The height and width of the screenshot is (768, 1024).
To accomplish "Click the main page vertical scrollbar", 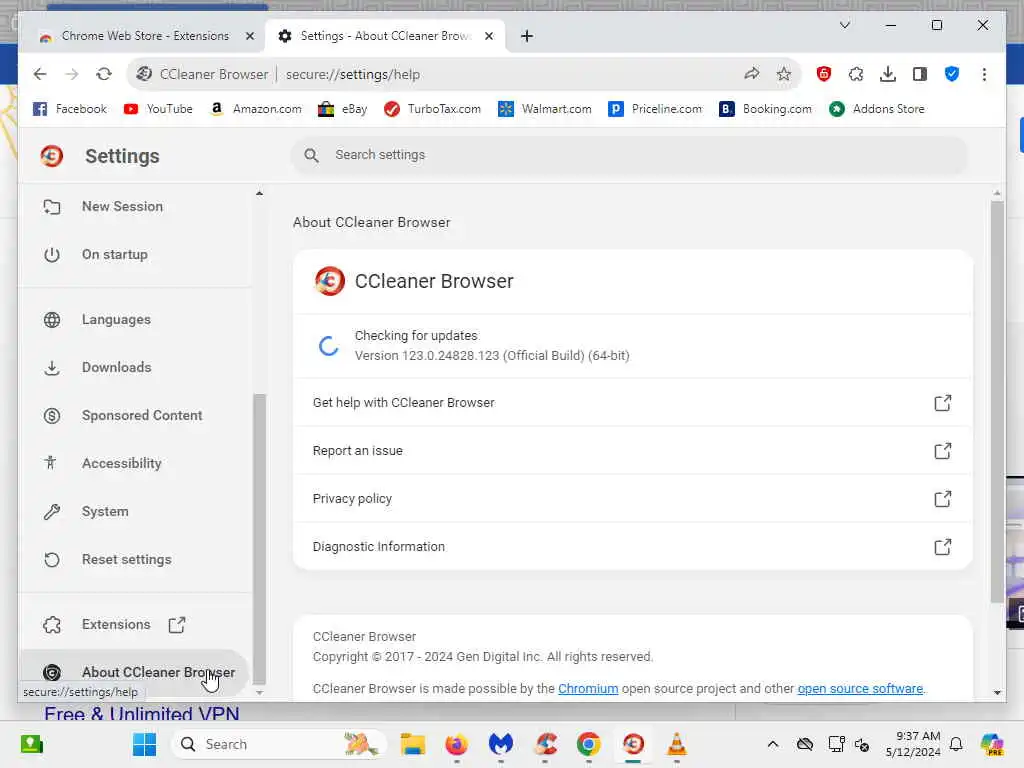I will pyautogui.click(x=997, y=402).
